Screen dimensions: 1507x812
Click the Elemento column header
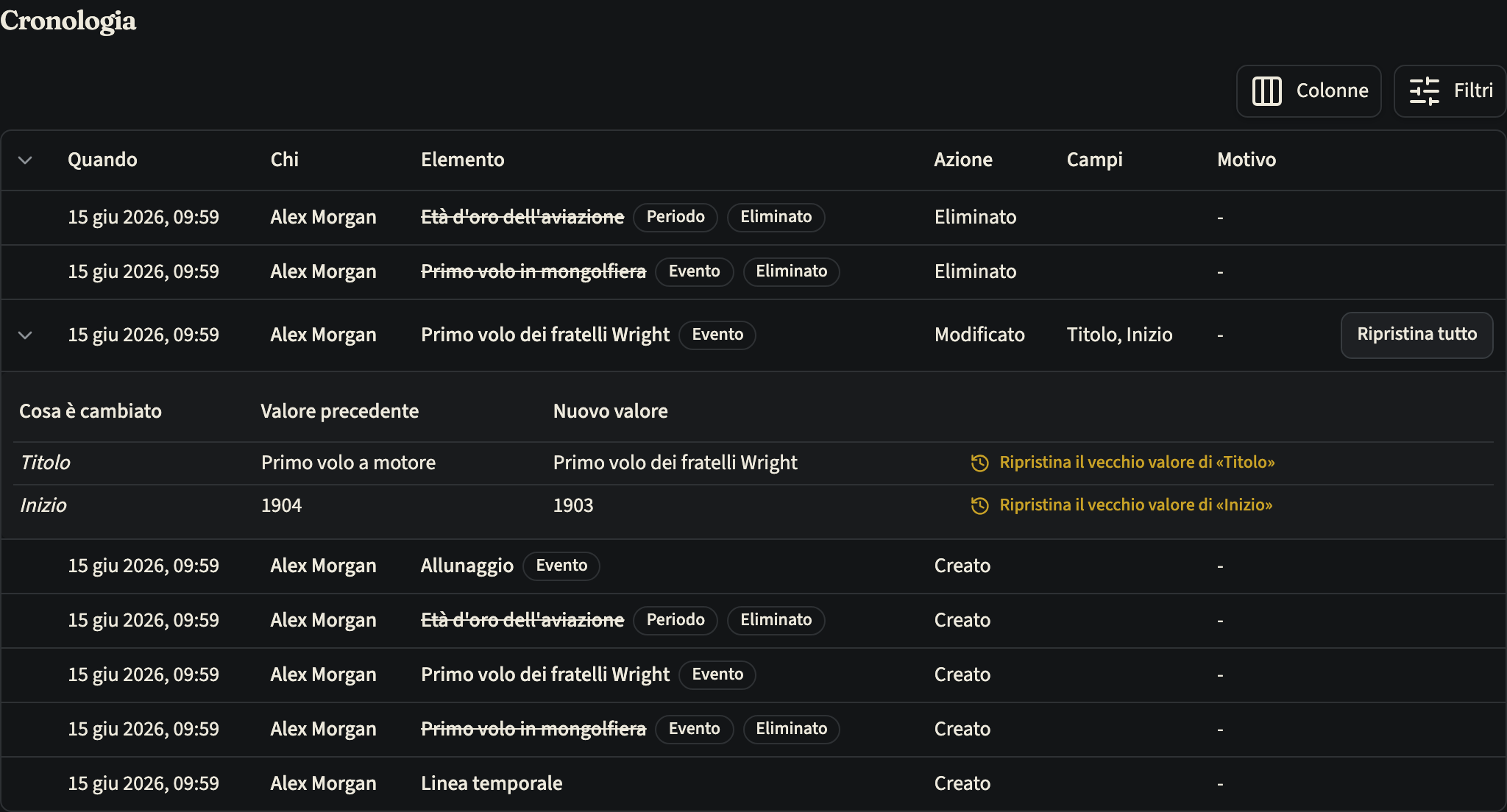click(463, 160)
